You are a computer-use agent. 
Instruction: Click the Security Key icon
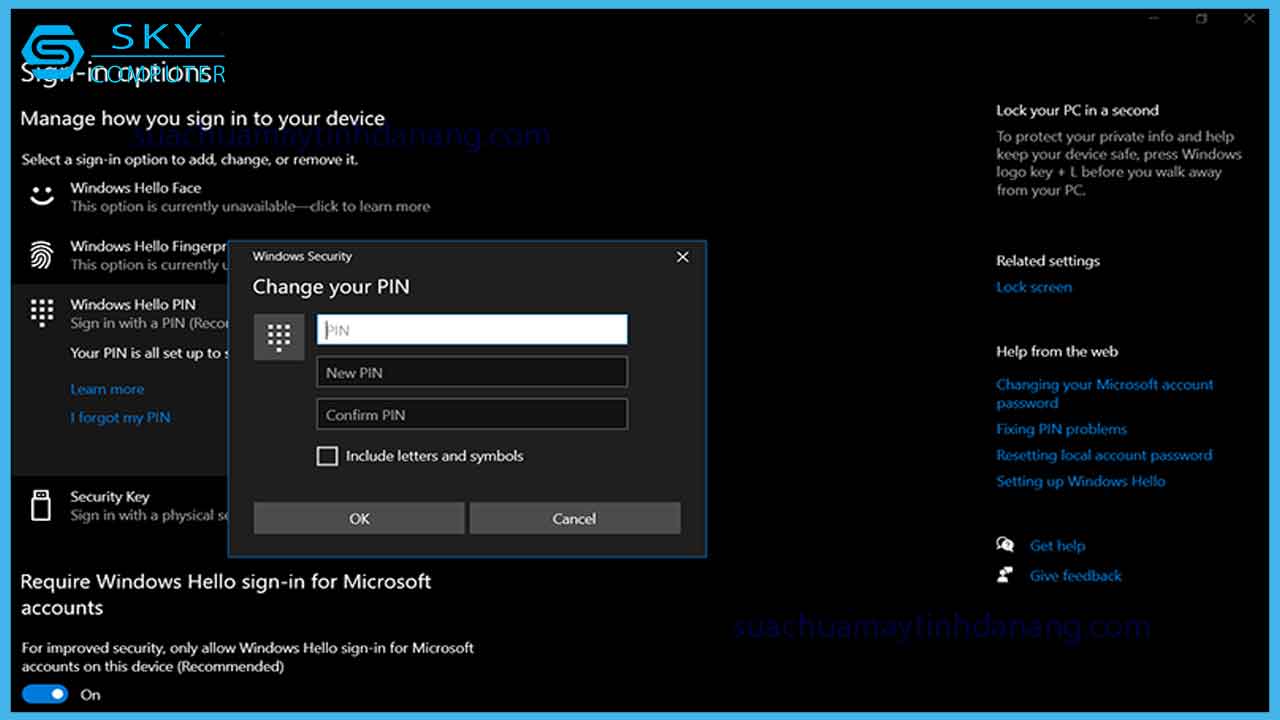point(41,505)
